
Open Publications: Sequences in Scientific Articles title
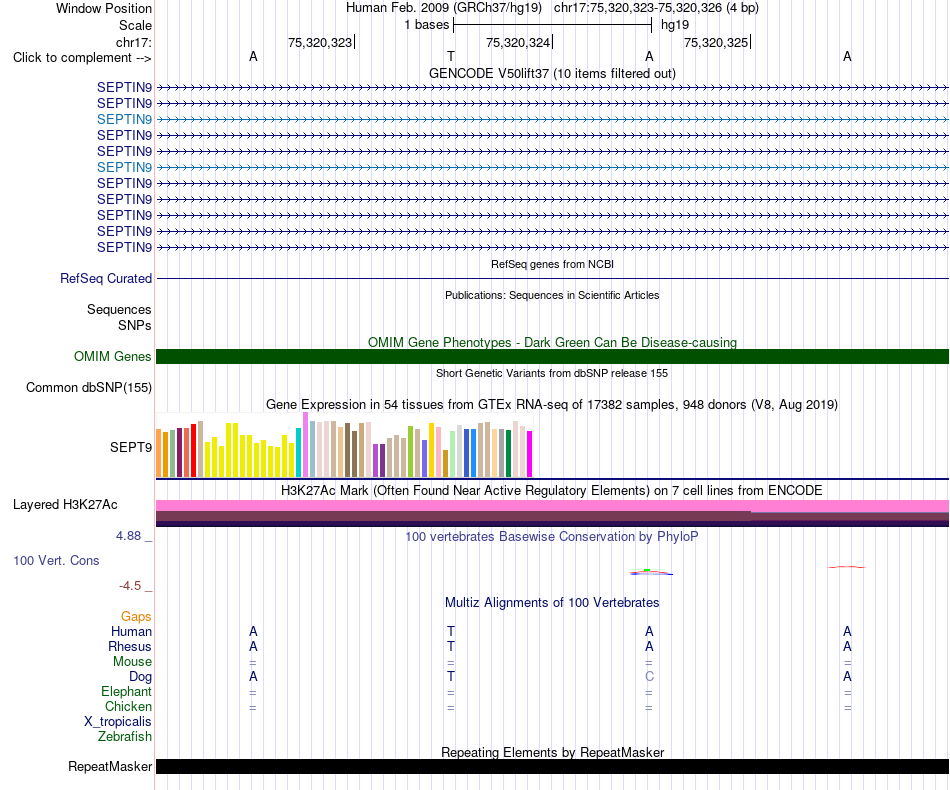point(552,295)
